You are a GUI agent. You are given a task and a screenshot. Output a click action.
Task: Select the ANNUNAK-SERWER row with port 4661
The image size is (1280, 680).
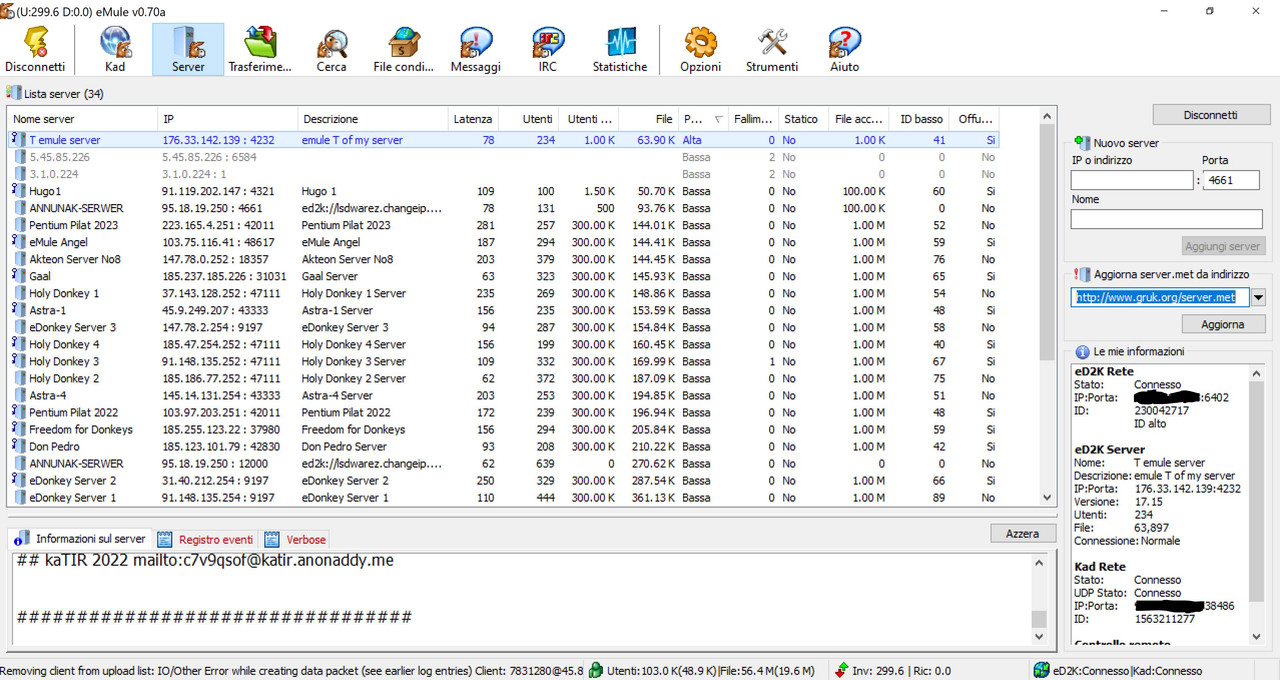click(503, 208)
